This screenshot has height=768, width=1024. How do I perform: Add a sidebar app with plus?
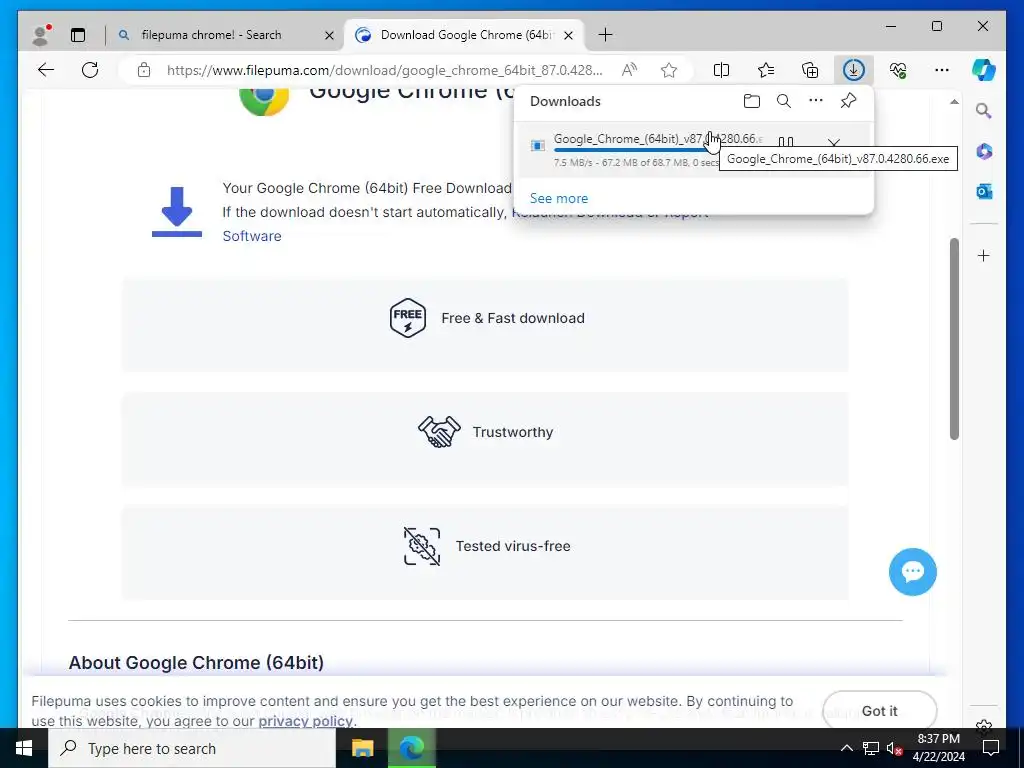[984, 255]
